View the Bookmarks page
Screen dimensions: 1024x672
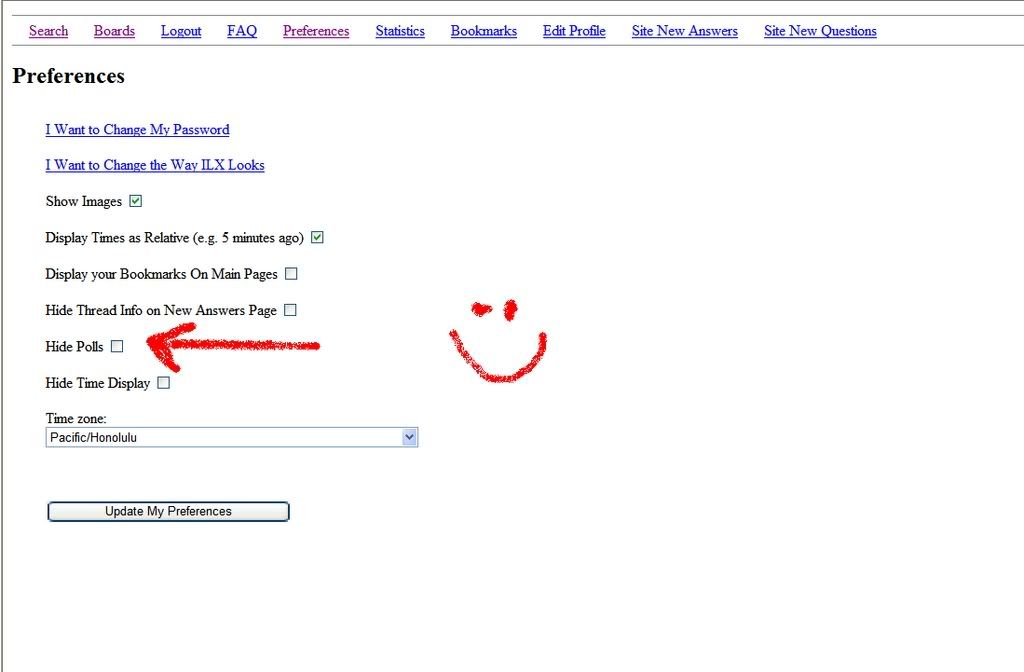coord(484,31)
